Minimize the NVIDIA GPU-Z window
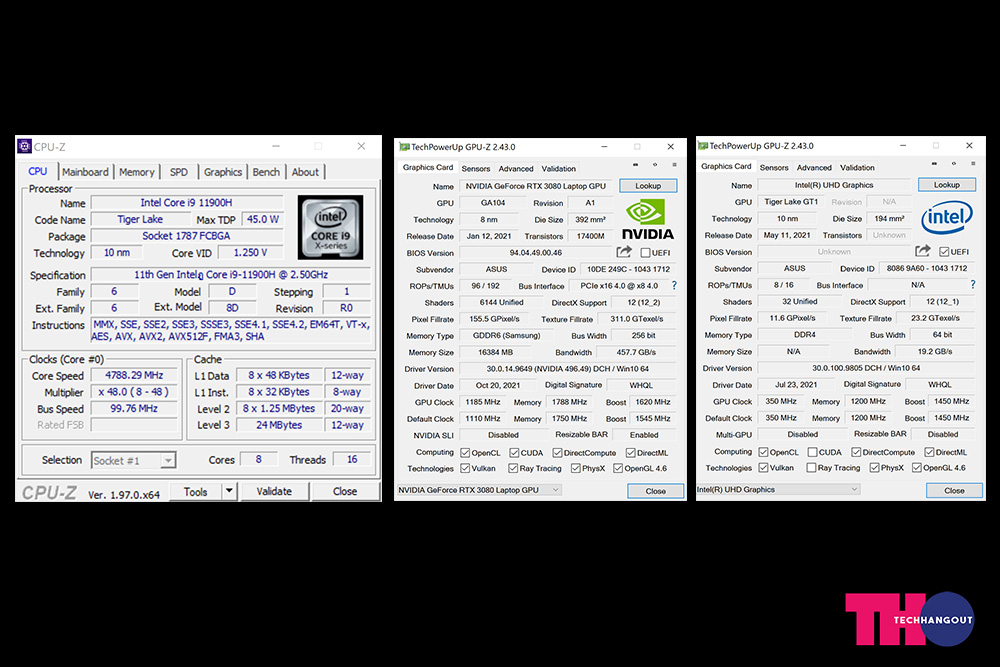Image resolution: width=1000 pixels, height=667 pixels. (x=604, y=147)
